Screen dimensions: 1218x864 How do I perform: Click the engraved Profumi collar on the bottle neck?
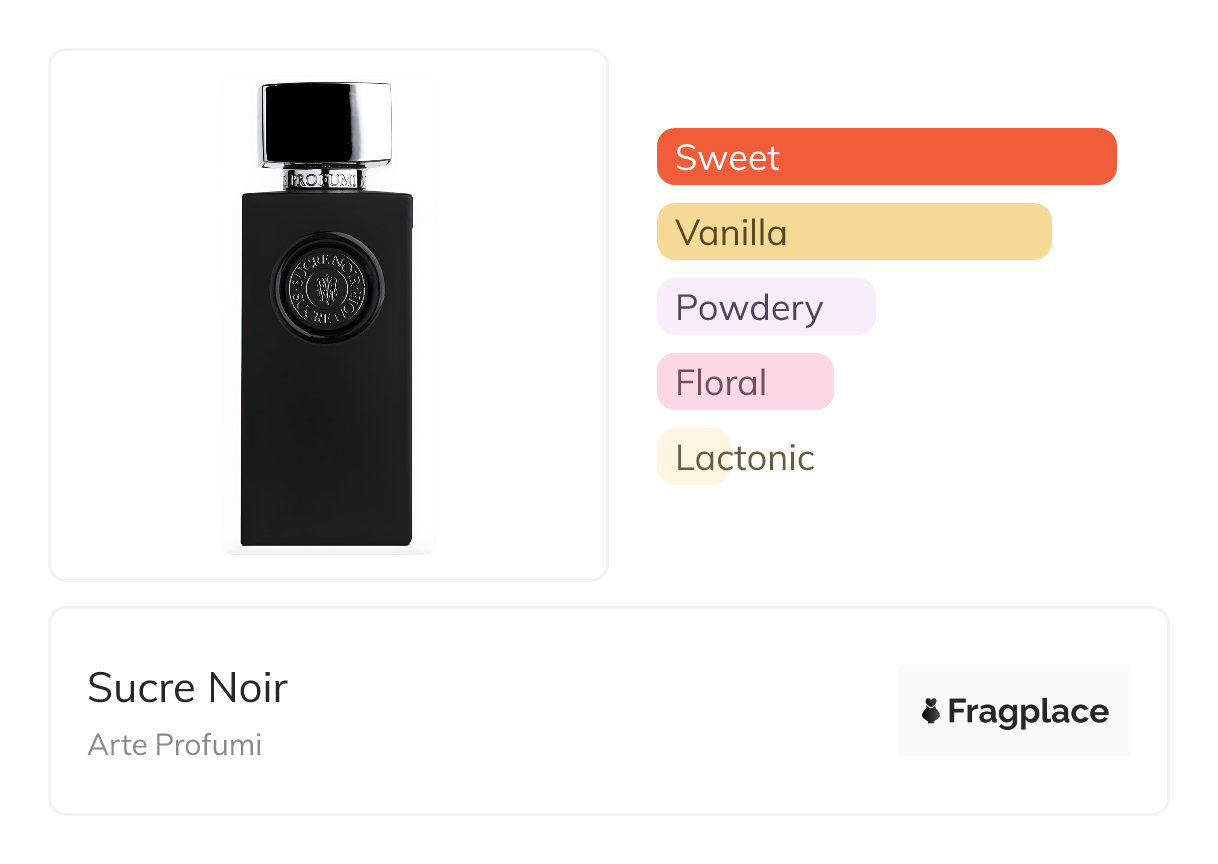coord(326,180)
